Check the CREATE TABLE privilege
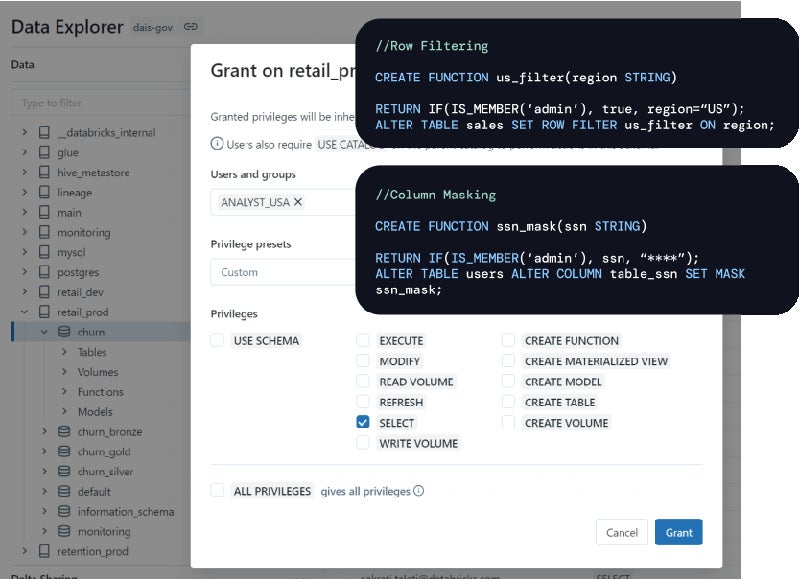The image size is (800, 579). (x=508, y=401)
